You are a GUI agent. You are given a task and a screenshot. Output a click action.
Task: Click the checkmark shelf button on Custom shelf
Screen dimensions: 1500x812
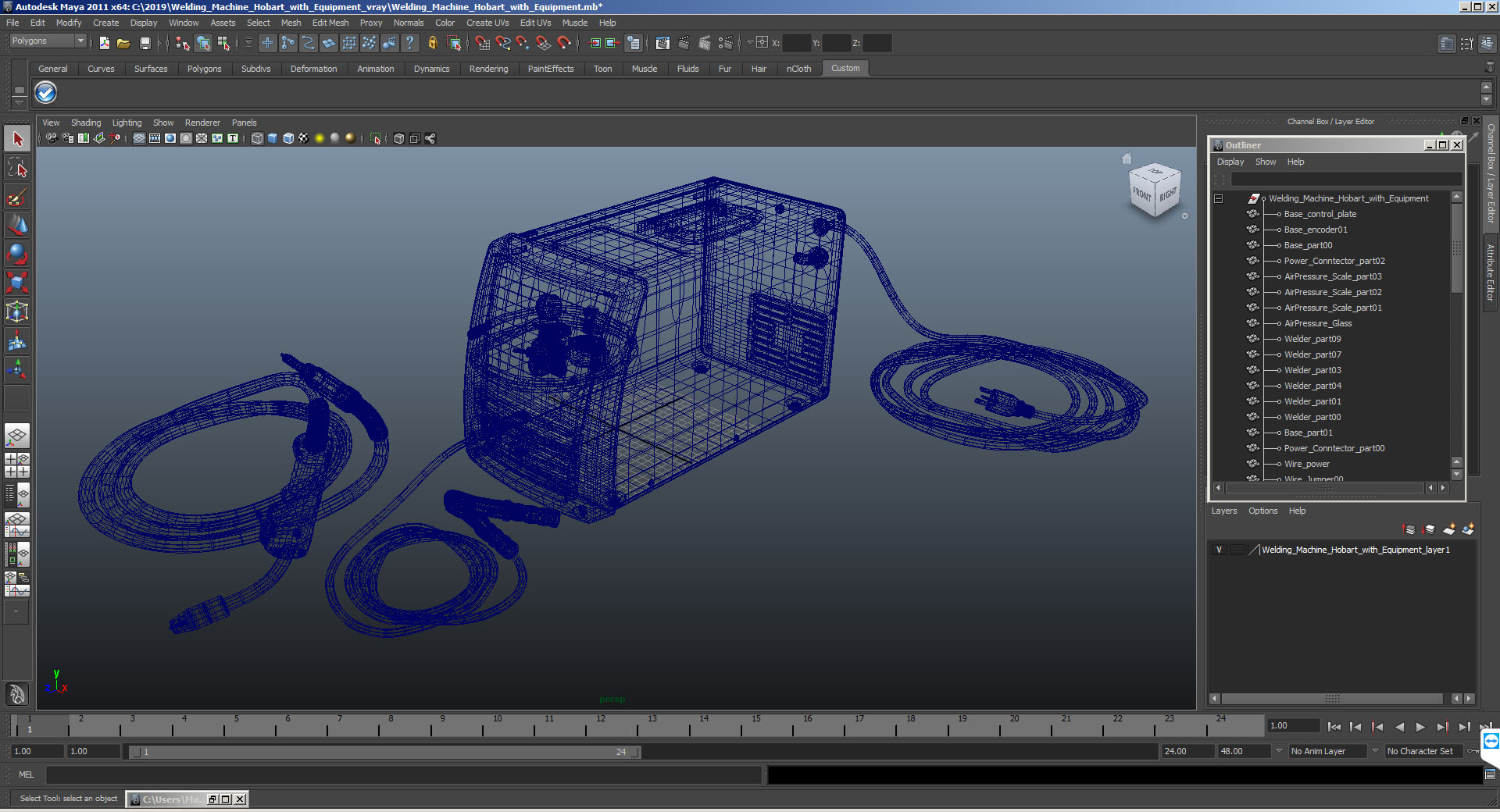[x=46, y=93]
